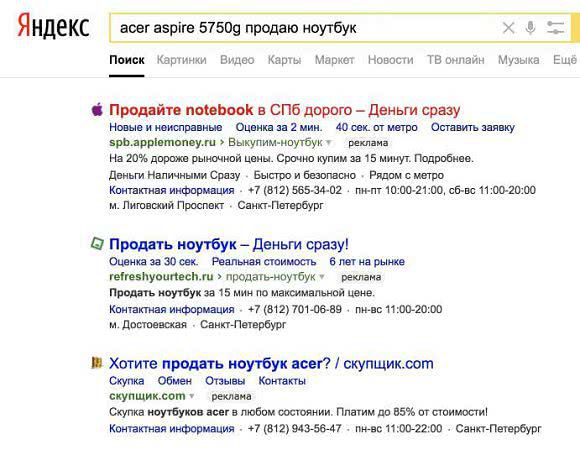580x450 pixels.
Task: Click hours 'пн-вс 11:00-22:00'
Action: coord(399,429)
